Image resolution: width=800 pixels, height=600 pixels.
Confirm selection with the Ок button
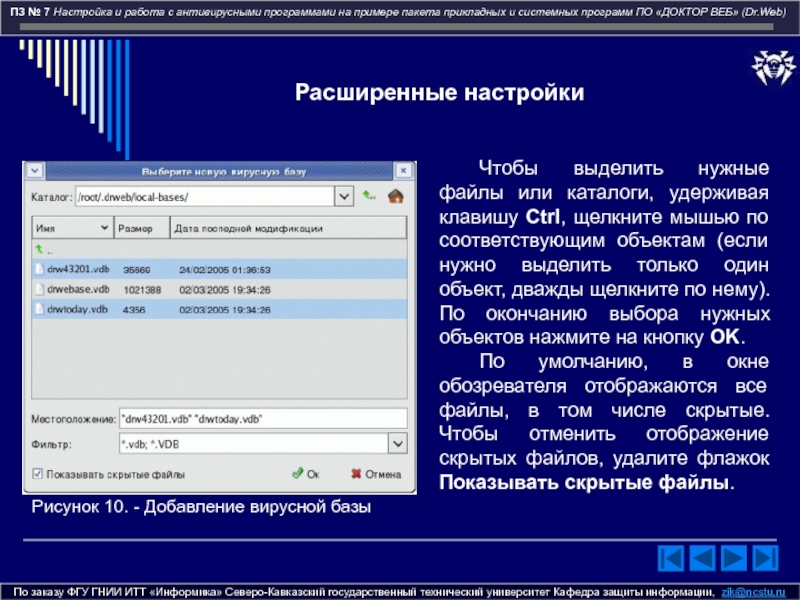point(306,474)
